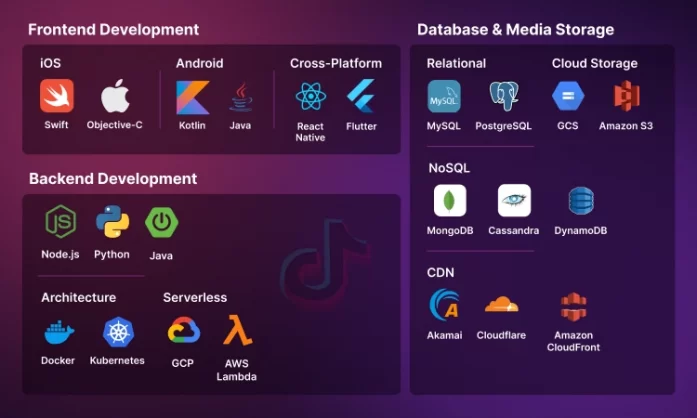Image resolution: width=697 pixels, height=418 pixels.
Task: Select the Amazon S3 red icon
Action: [626, 96]
